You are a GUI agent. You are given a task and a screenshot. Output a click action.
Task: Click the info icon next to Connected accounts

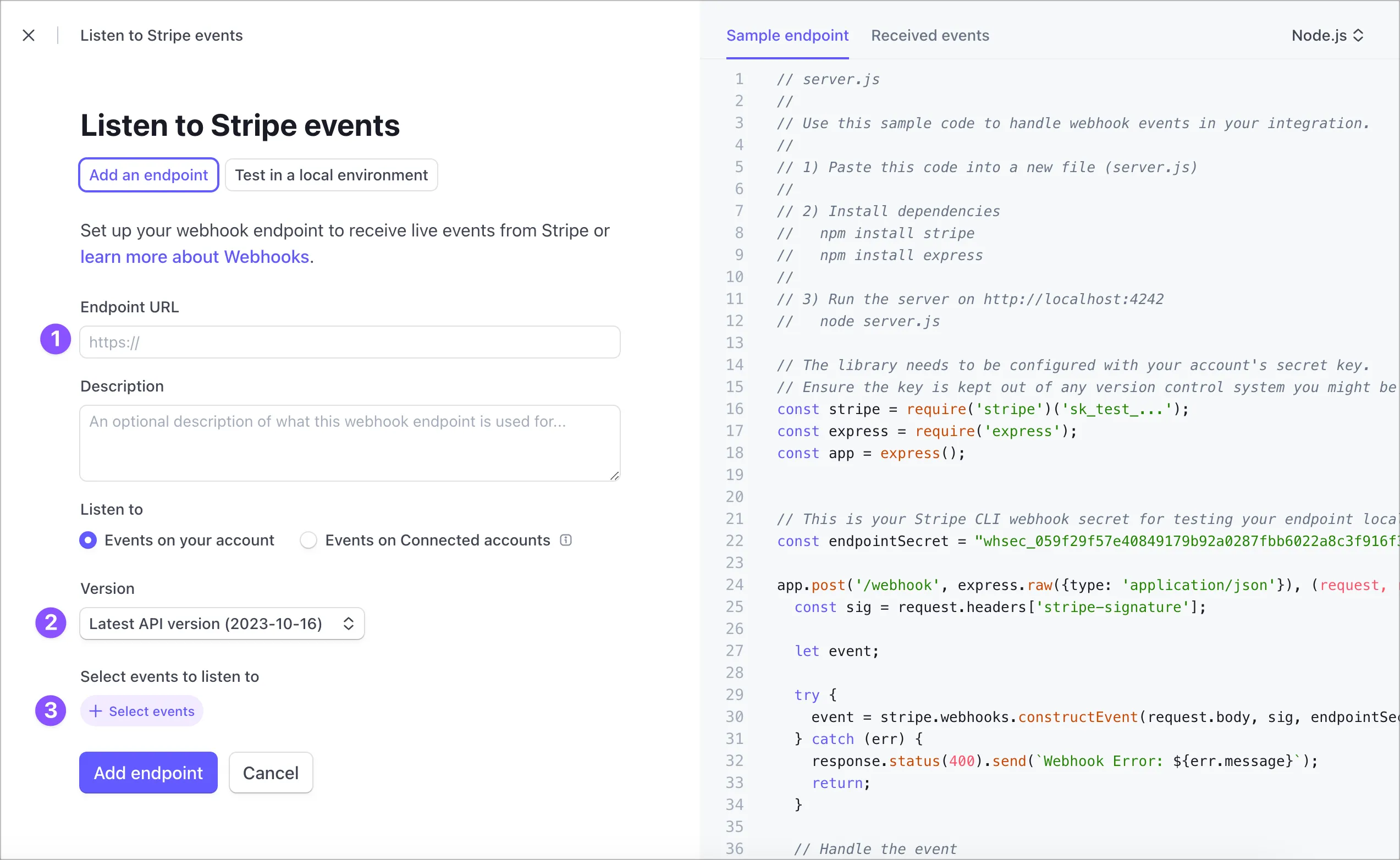(565, 540)
